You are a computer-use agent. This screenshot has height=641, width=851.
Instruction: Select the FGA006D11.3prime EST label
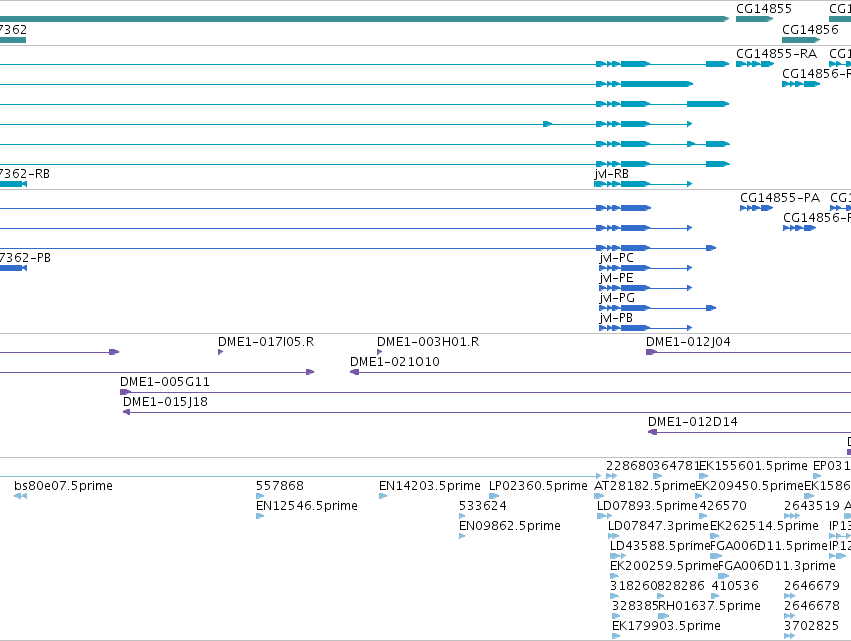[777, 566]
